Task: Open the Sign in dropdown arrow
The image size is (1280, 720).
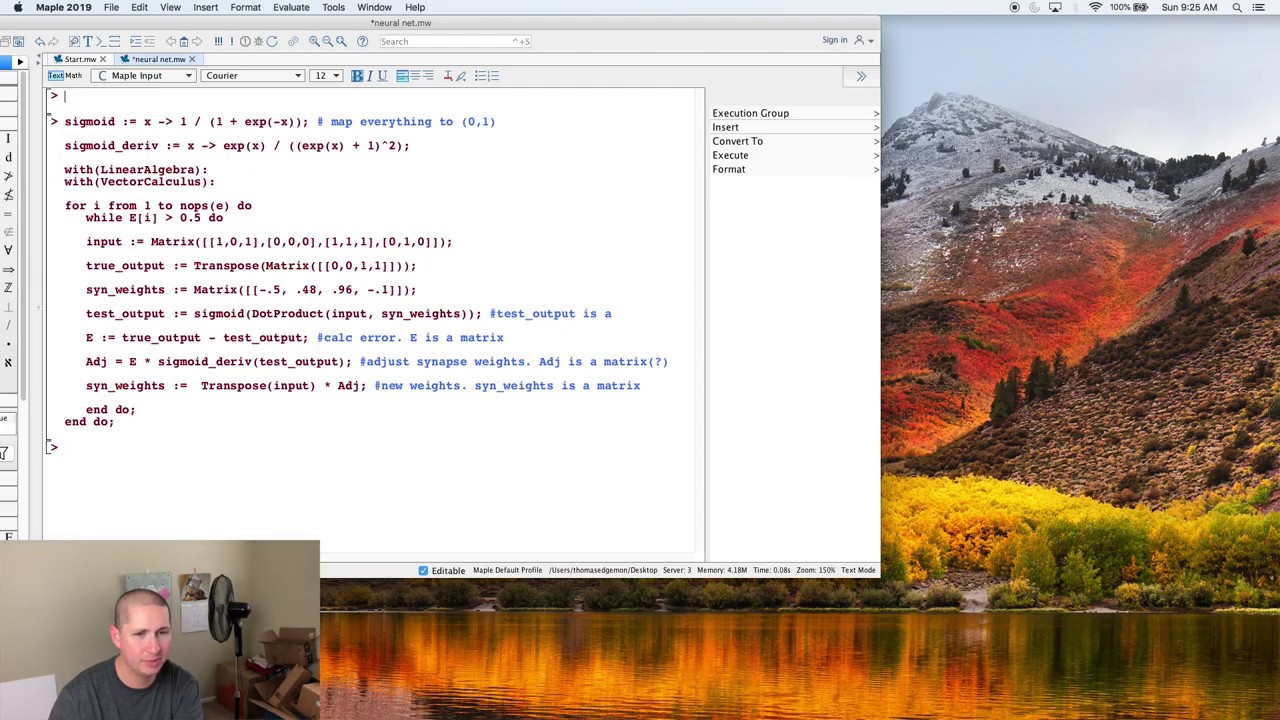Action: coord(871,41)
